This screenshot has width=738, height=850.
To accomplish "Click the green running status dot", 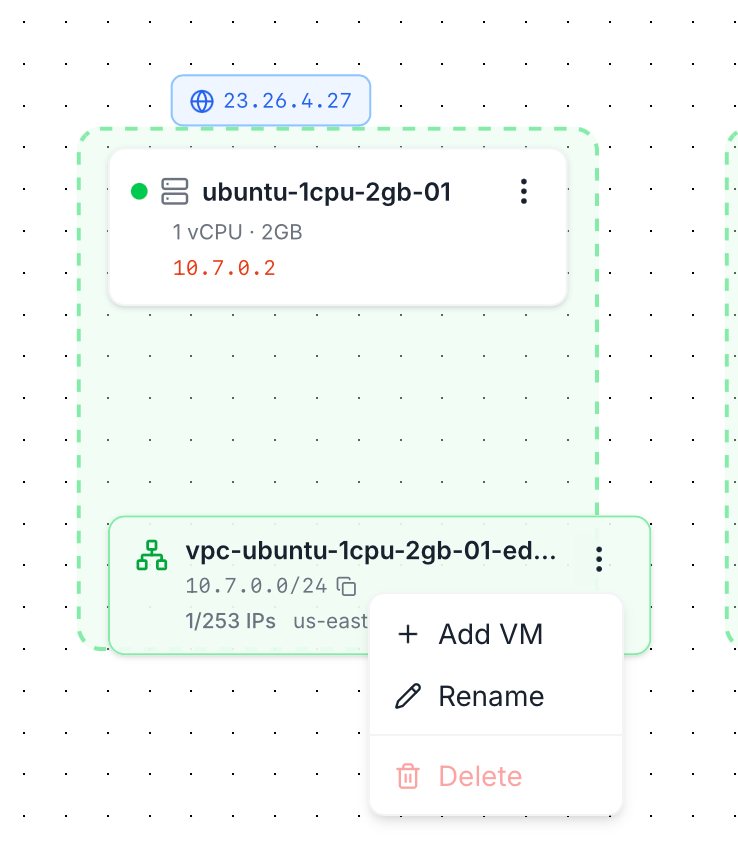I will [x=139, y=191].
